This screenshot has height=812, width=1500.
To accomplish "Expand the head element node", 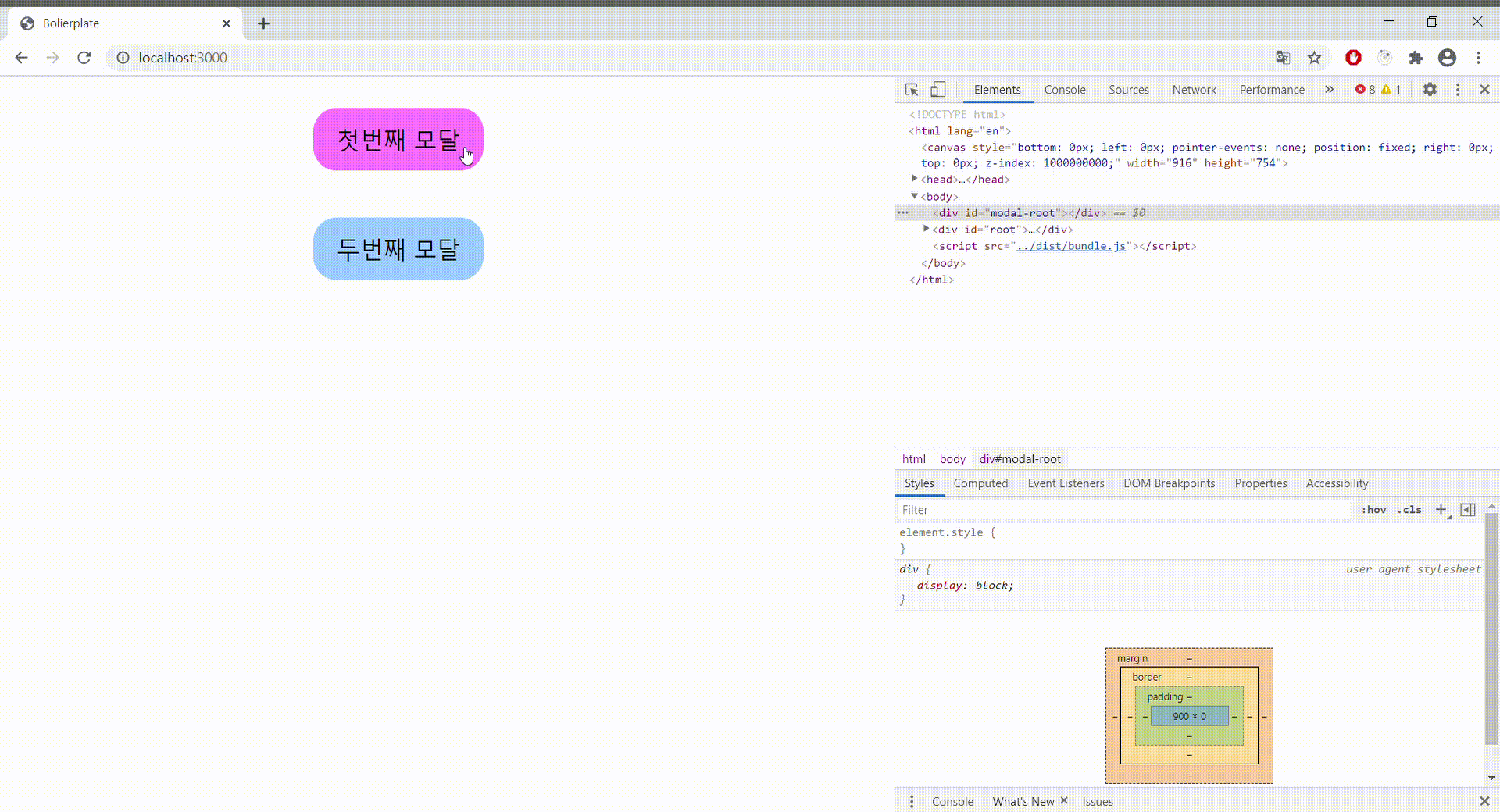I will (915, 180).
